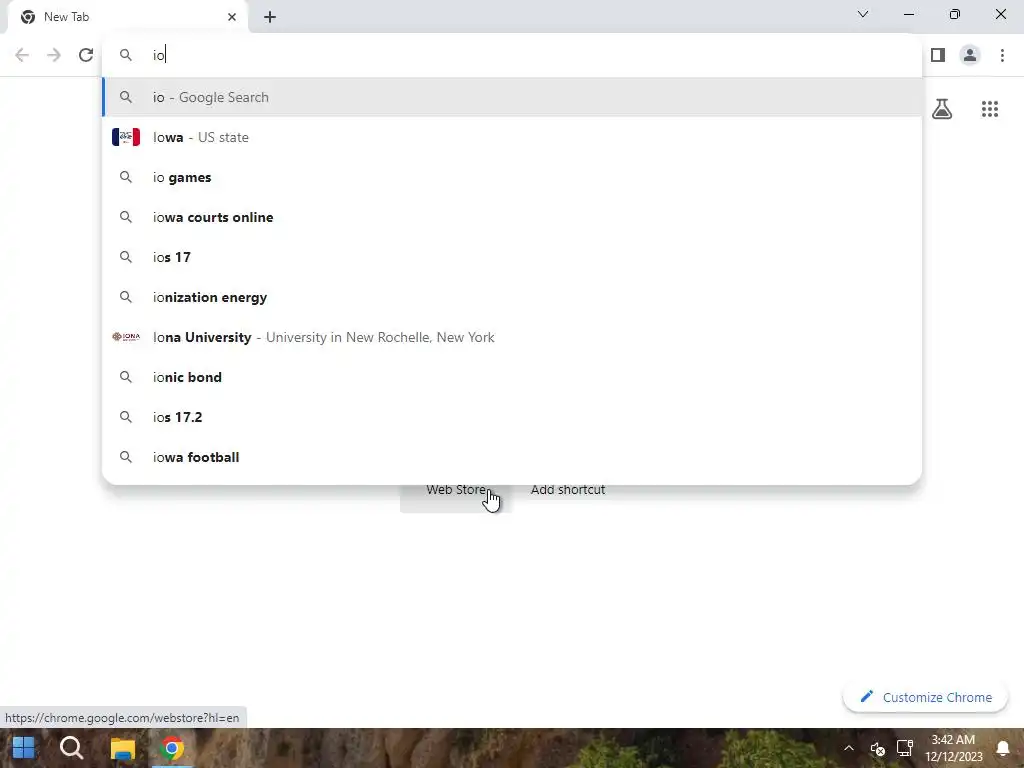This screenshot has width=1024, height=768.
Task: Click the muted volume tray icon
Action: pyautogui.click(x=877, y=748)
